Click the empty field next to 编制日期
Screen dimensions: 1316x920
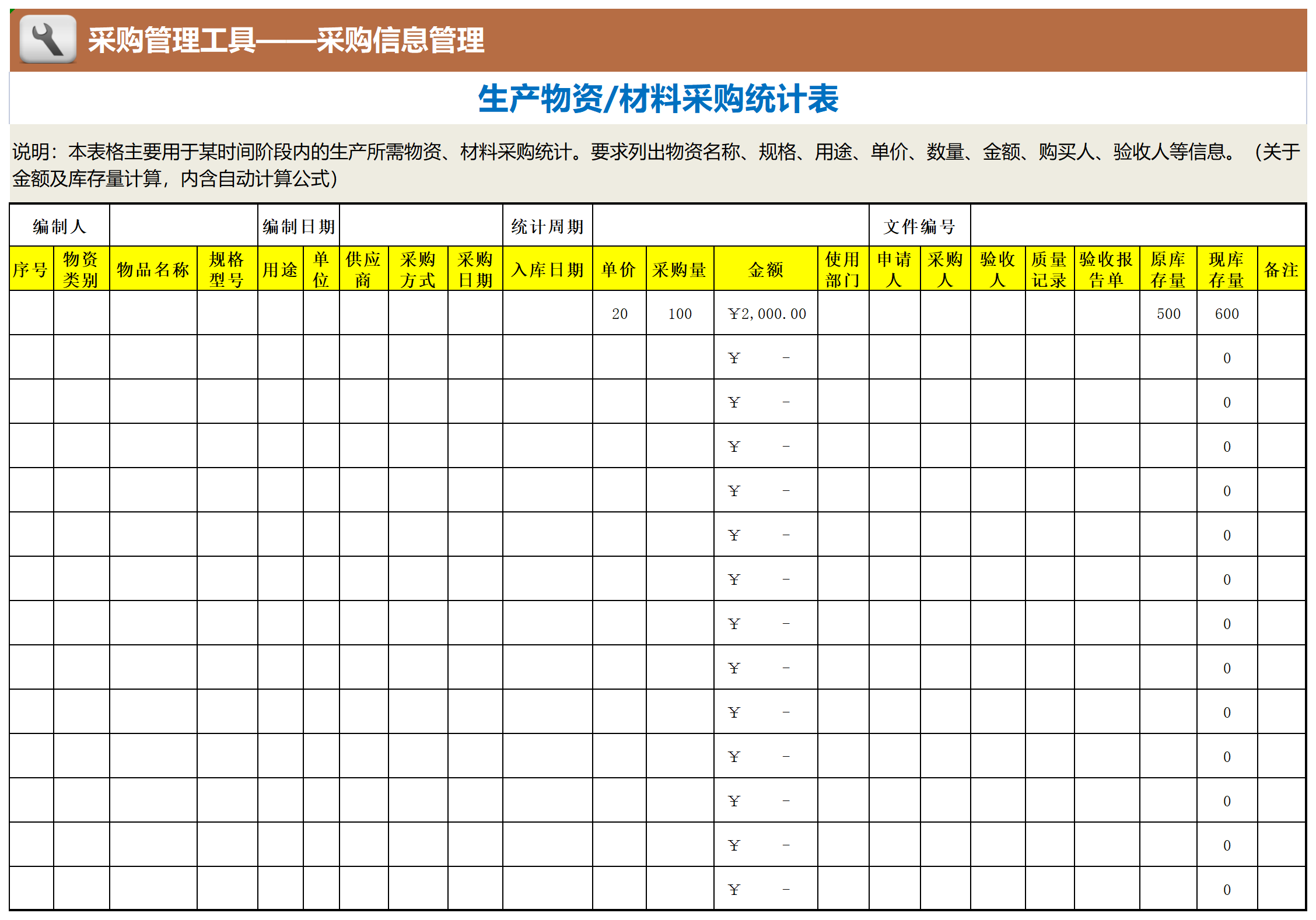[x=421, y=226]
